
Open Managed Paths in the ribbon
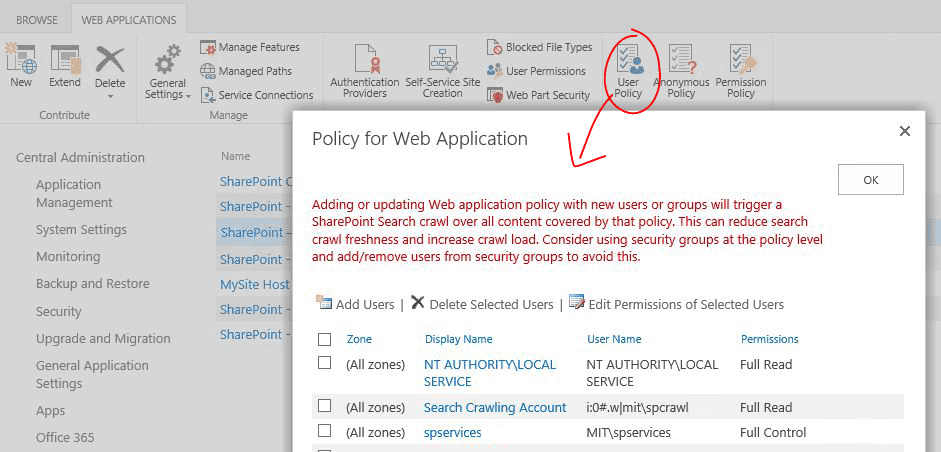pyautogui.click(x=246, y=71)
